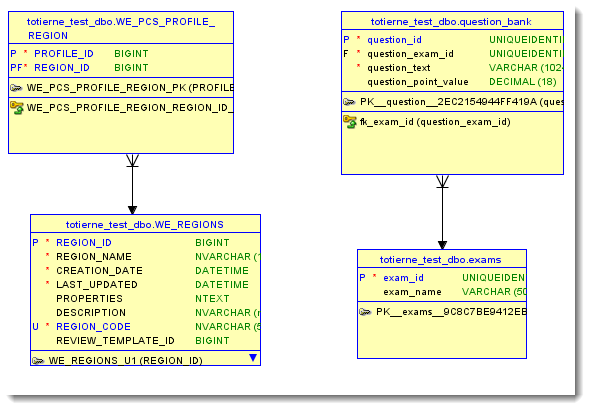Click the fk_exam_id foreign key icon

350,122
